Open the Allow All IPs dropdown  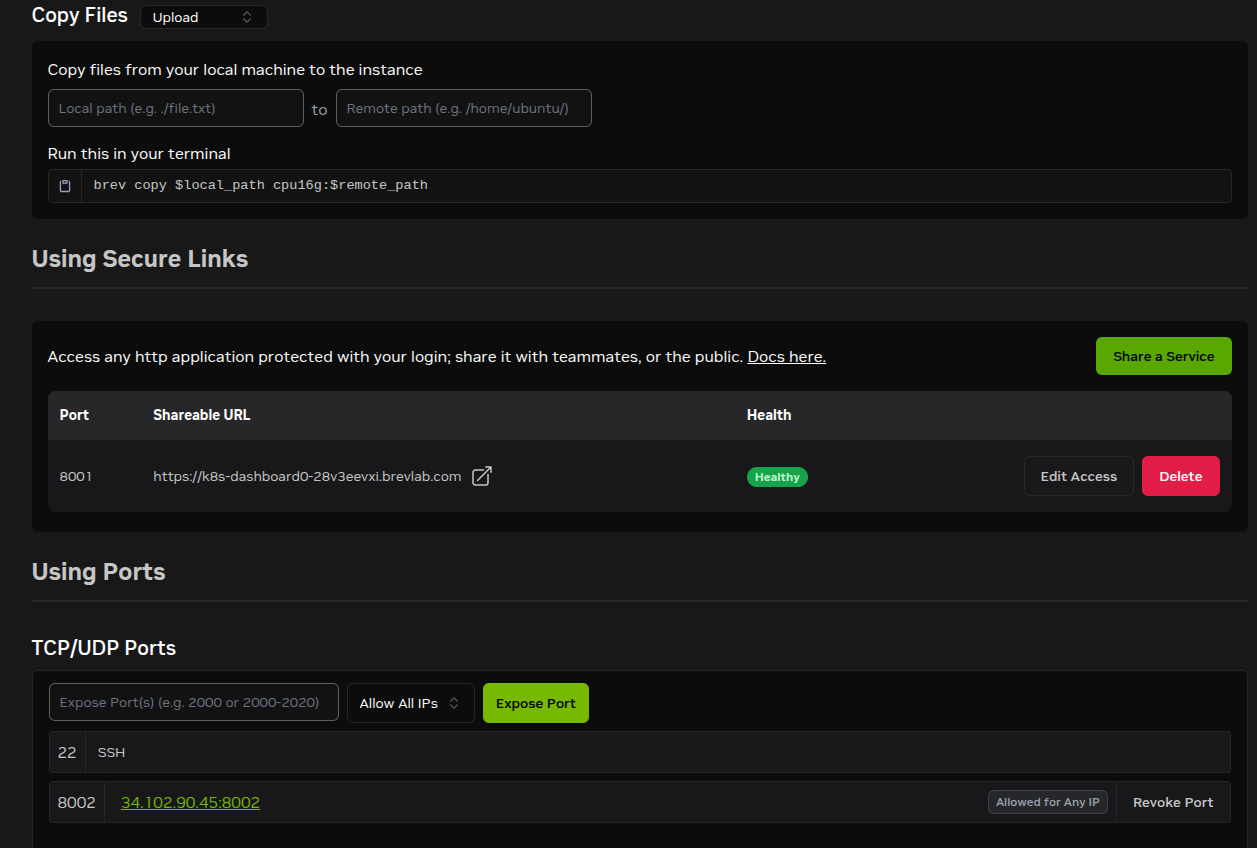[410, 703]
